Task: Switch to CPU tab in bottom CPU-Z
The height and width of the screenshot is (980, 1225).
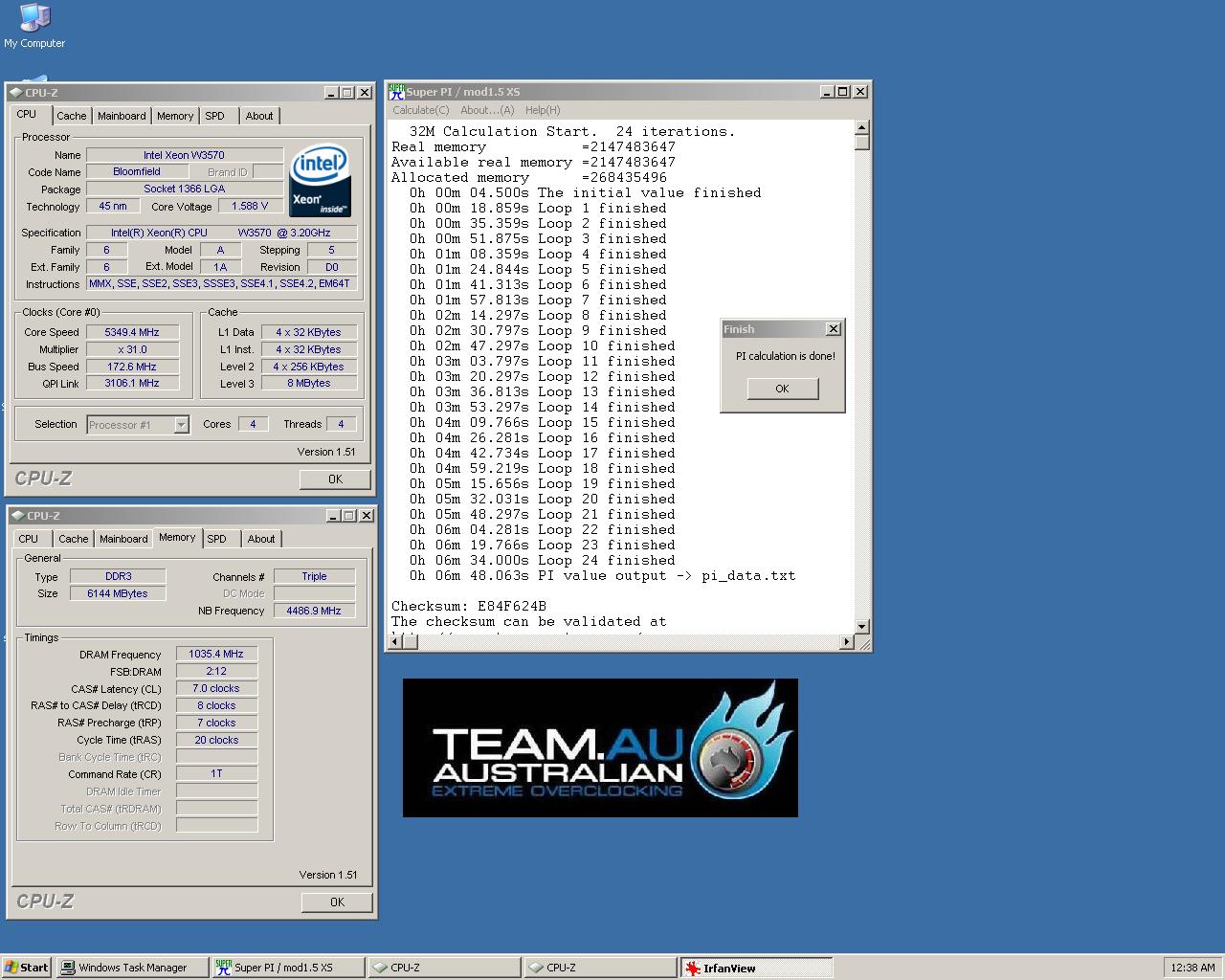Action: [x=29, y=539]
